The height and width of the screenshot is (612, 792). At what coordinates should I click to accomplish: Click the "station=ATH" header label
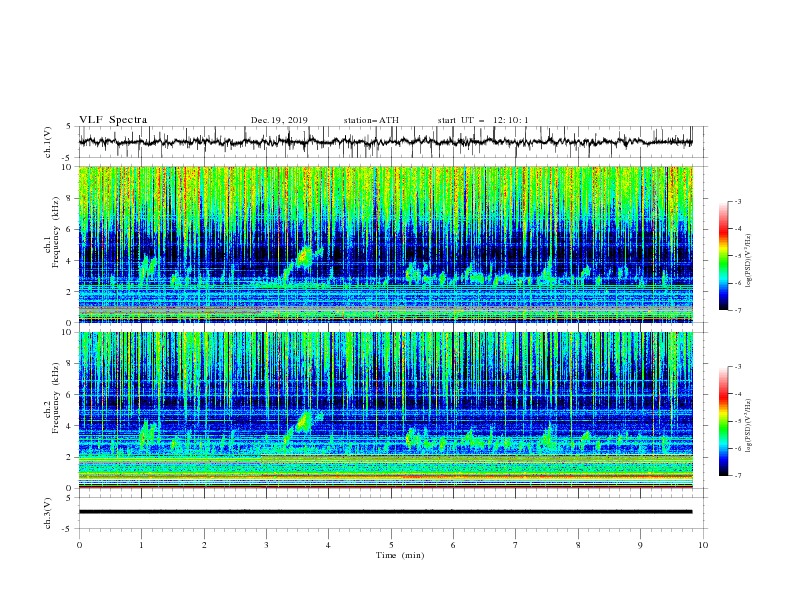(371, 120)
